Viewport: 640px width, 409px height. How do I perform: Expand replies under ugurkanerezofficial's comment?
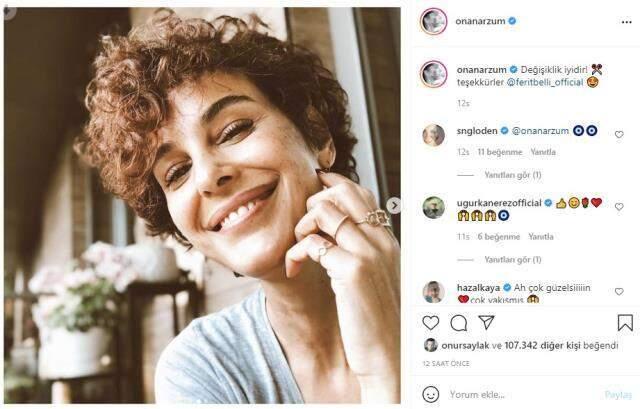coord(513,259)
